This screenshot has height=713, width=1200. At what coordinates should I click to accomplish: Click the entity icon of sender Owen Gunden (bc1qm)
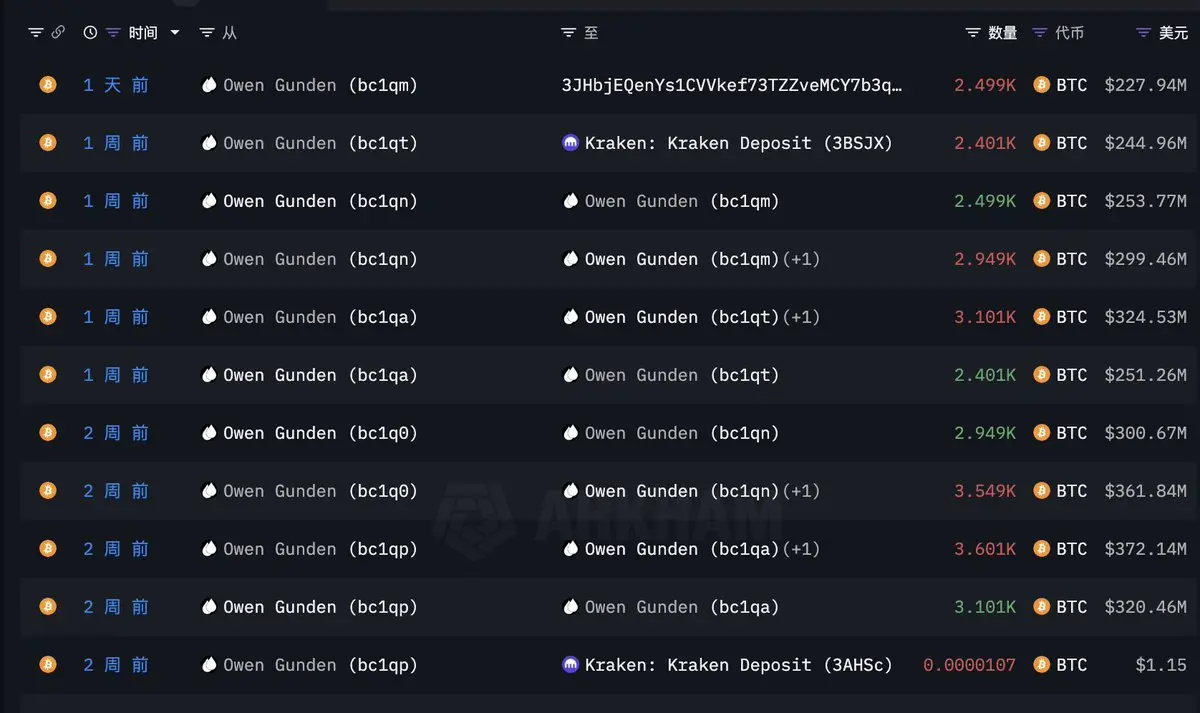209,85
